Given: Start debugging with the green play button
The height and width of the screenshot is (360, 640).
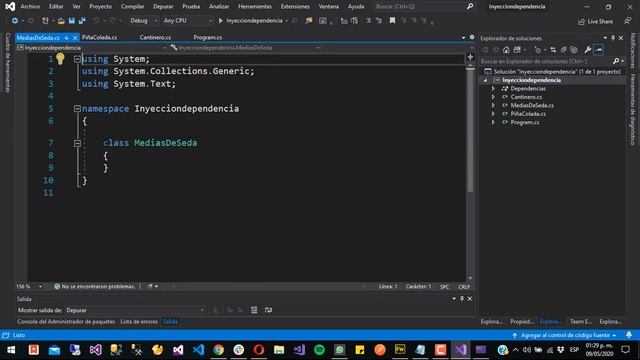Looking at the screenshot, I should pyautogui.click(x=220, y=20).
